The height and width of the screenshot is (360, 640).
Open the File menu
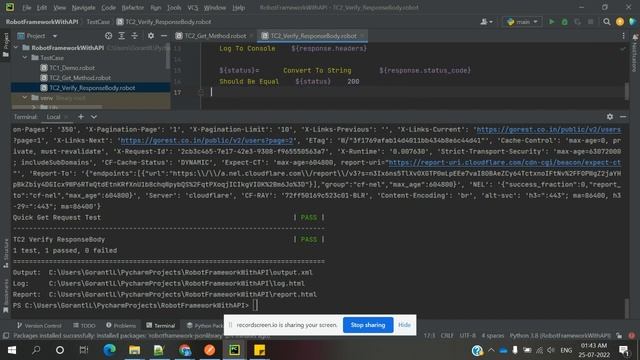27,7
